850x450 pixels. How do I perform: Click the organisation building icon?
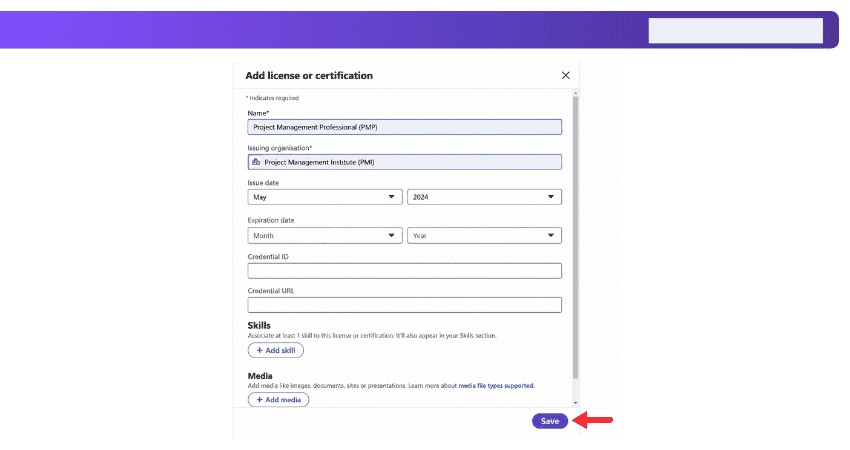tap(256, 162)
